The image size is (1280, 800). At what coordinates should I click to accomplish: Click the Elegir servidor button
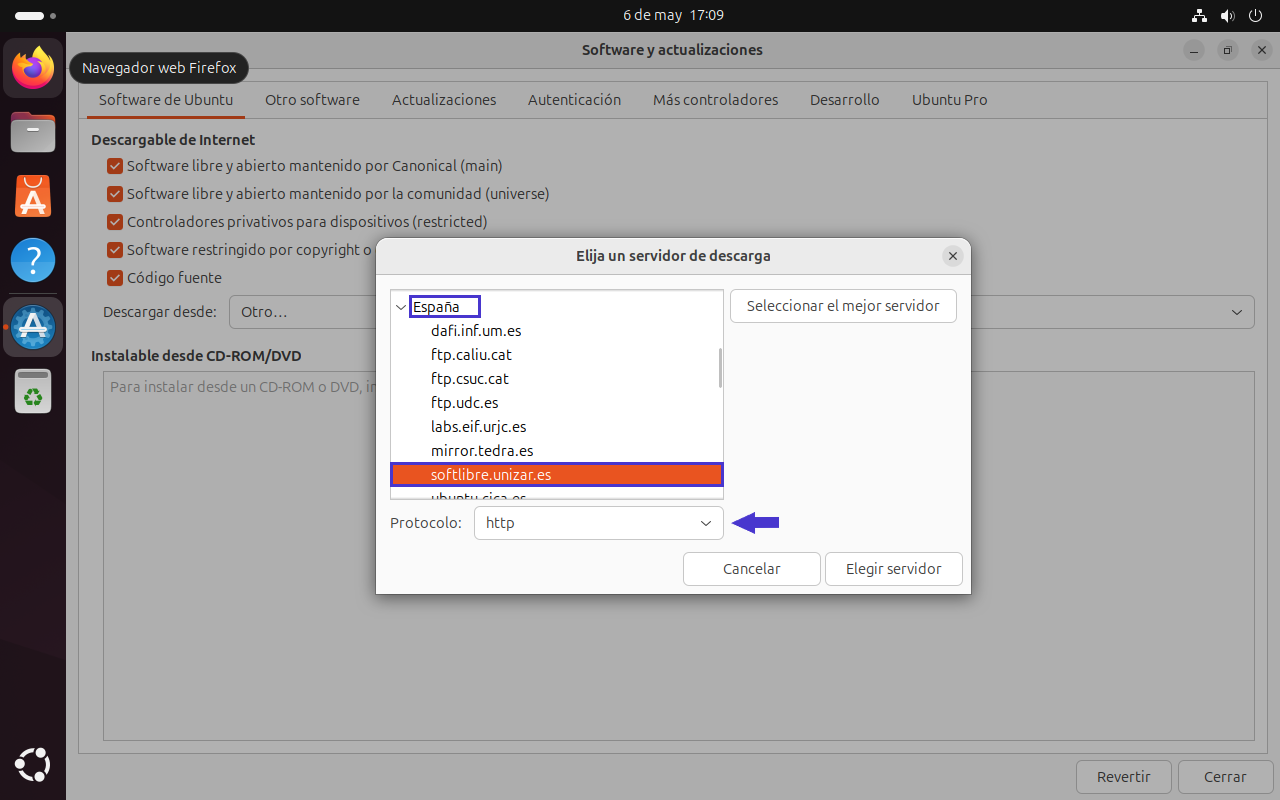894,569
